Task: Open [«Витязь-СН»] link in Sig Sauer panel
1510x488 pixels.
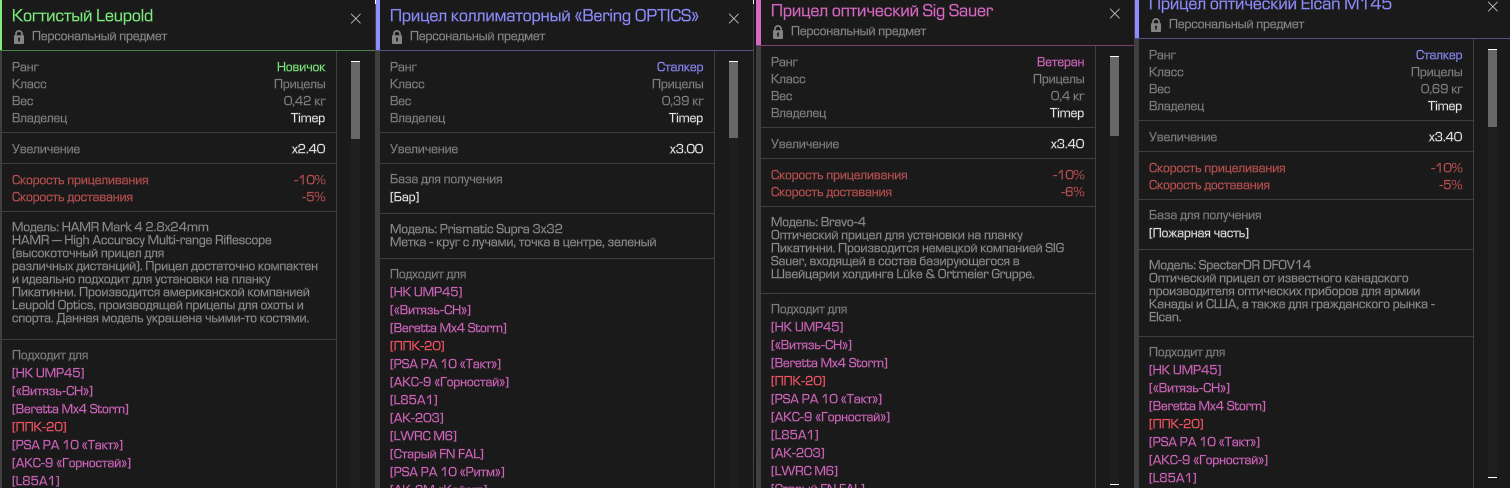Action: coord(811,345)
